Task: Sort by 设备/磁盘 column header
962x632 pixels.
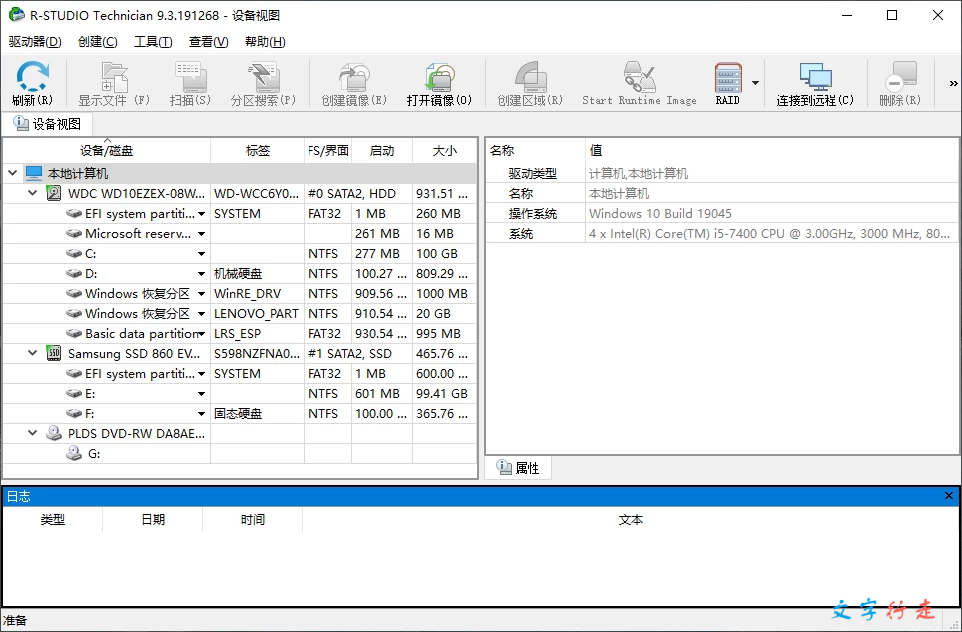Action: pos(107,151)
